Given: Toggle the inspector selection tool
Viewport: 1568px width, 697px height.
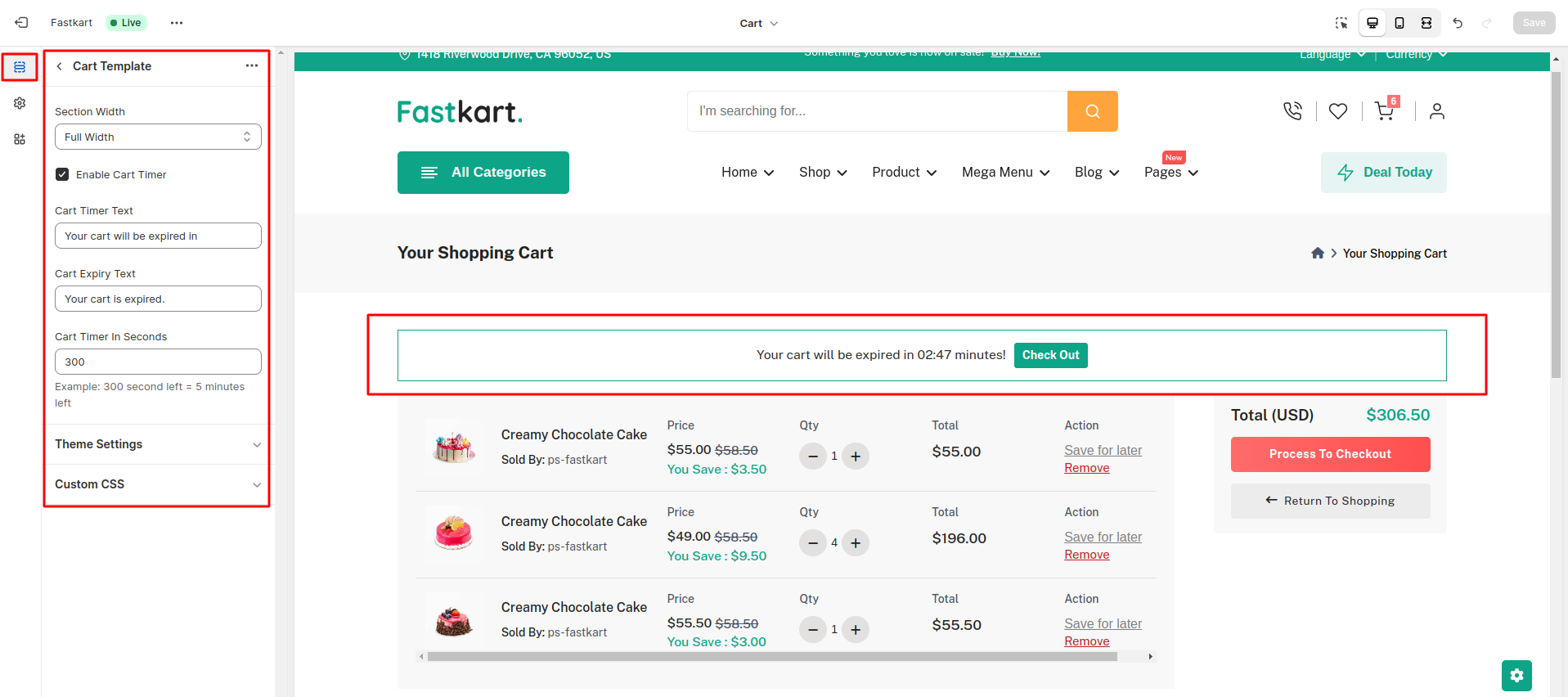Looking at the screenshot, I should point(1341,23).
